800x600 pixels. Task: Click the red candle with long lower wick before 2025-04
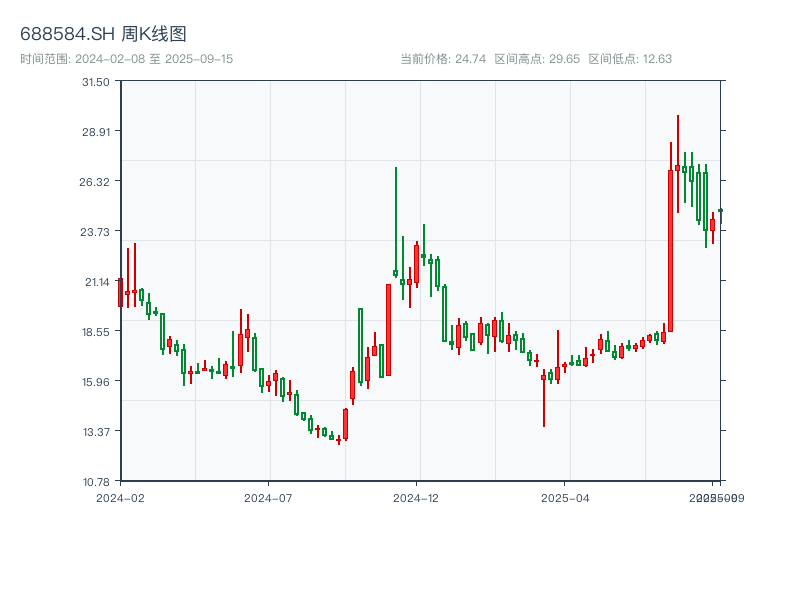click(543, 378)
